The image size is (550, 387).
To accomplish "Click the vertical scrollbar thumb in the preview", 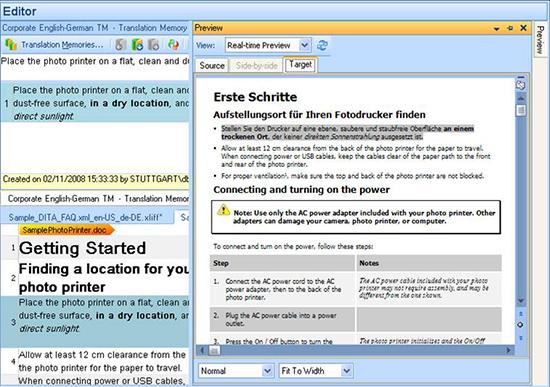I will point(521,111).
